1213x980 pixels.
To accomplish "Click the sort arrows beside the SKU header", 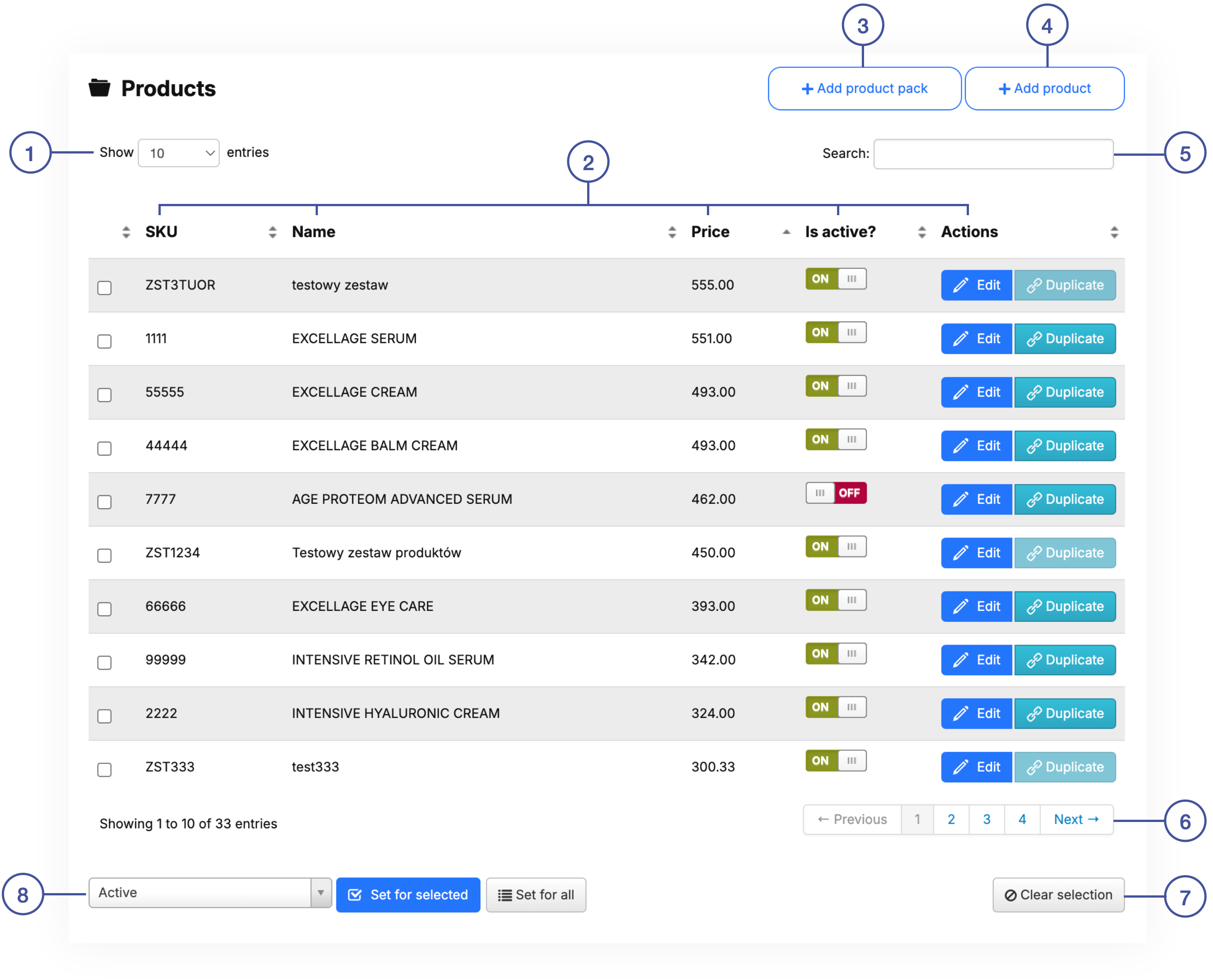I will pyautogui.click(x=272, y=232).
